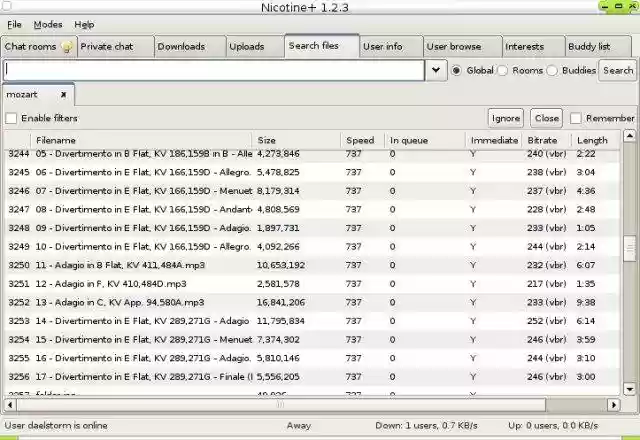Focus the search text input field
The width and height of the screenshot is (640, 440).
coord(214,70)
